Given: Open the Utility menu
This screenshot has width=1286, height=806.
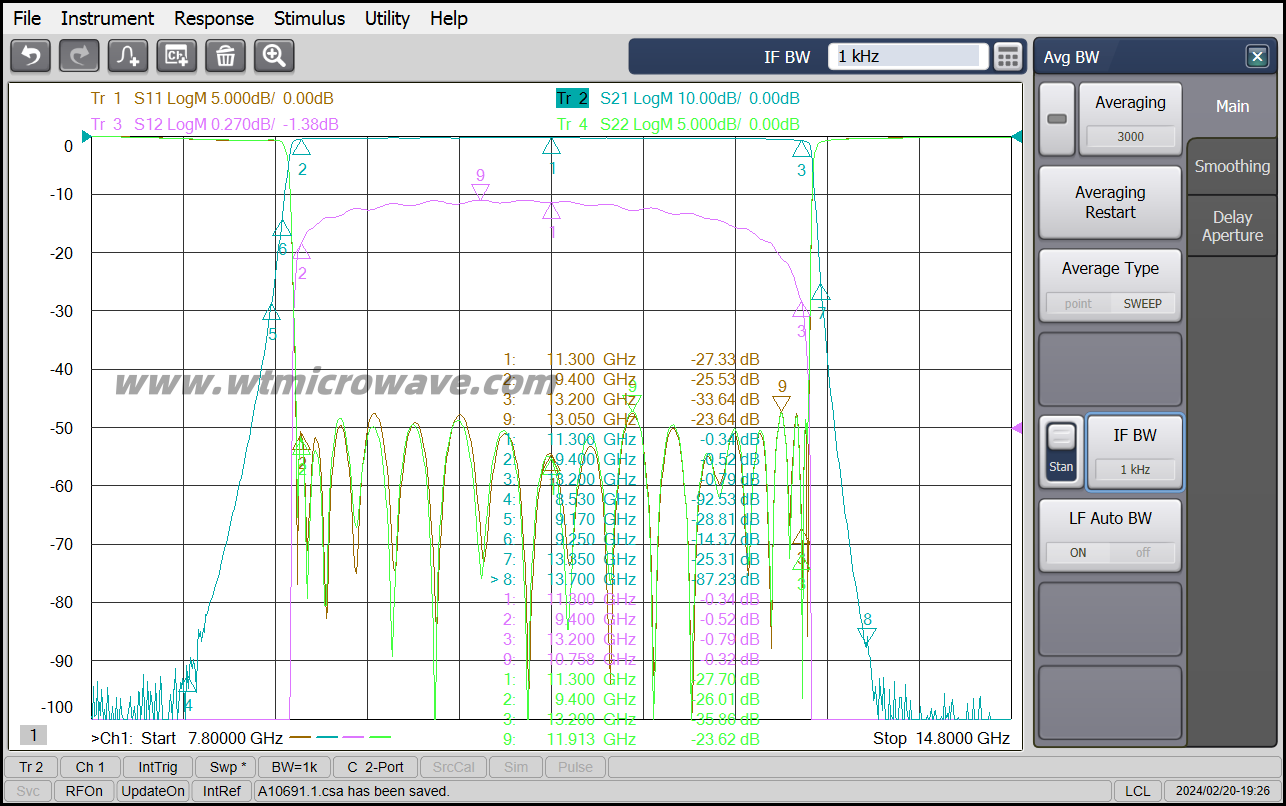Looking at the screenshot, I should 387,18.
